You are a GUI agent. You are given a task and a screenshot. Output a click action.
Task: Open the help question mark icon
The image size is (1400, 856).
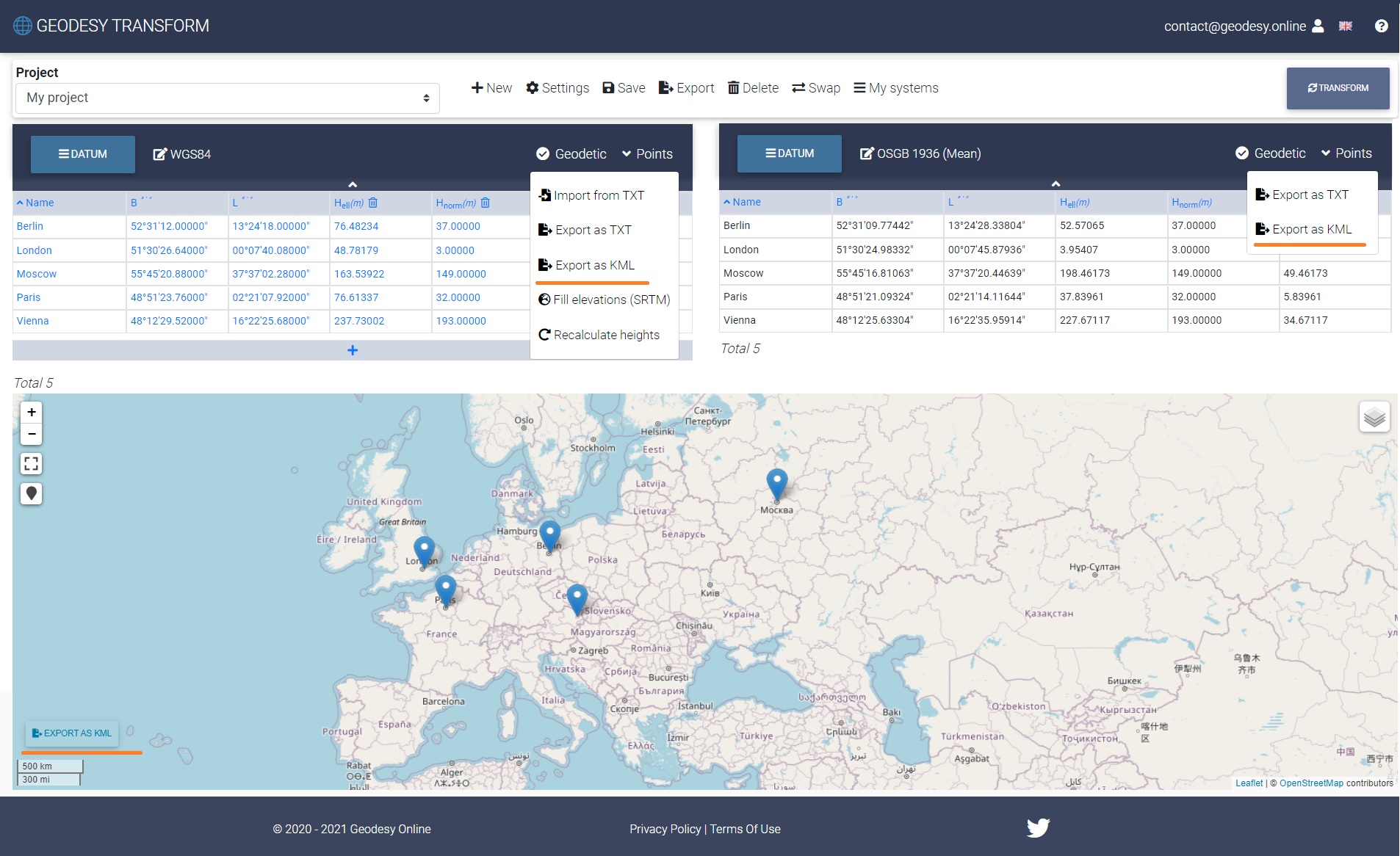point(1381,26)
